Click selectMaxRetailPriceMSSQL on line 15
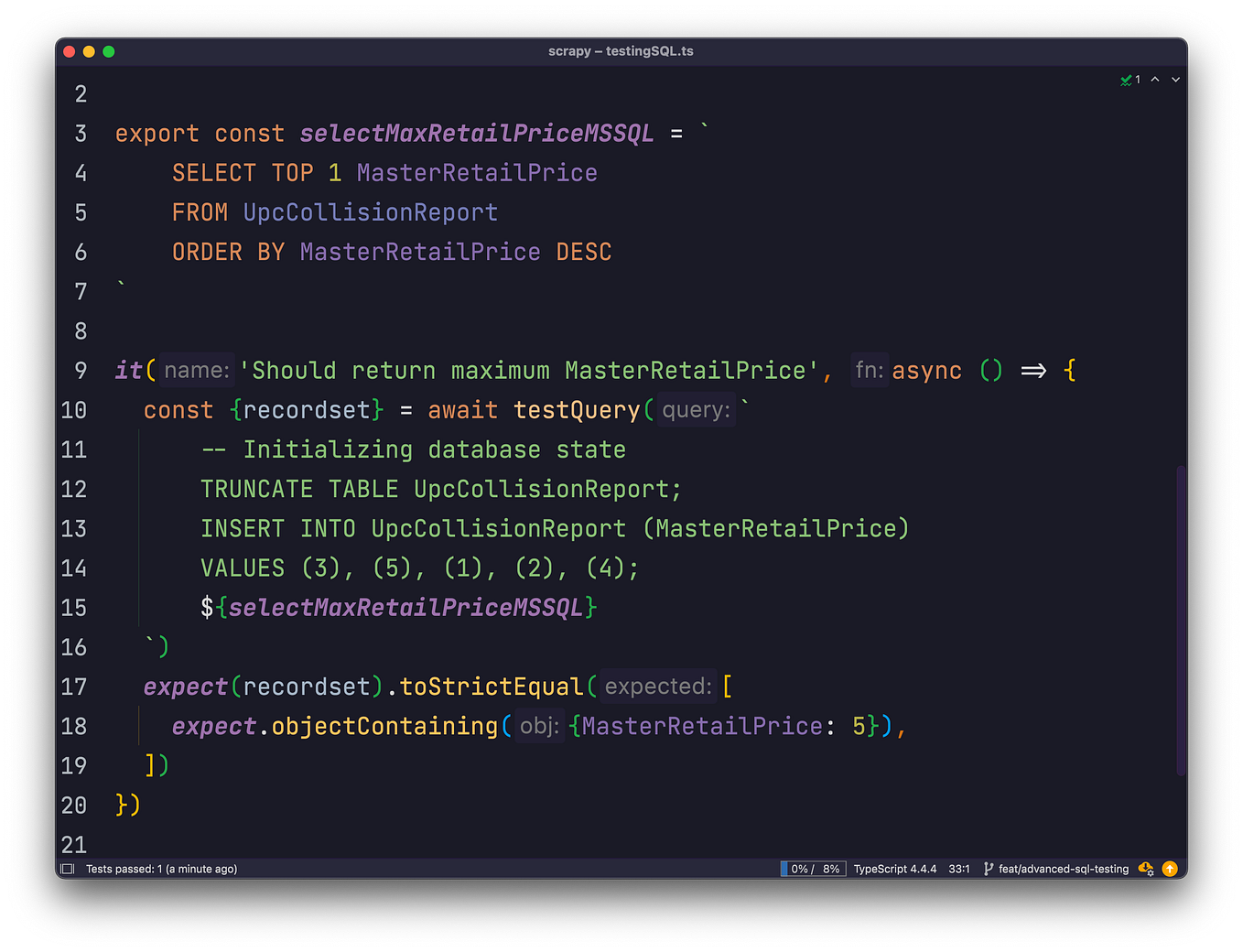The image size is (1243, 952). 405,607
